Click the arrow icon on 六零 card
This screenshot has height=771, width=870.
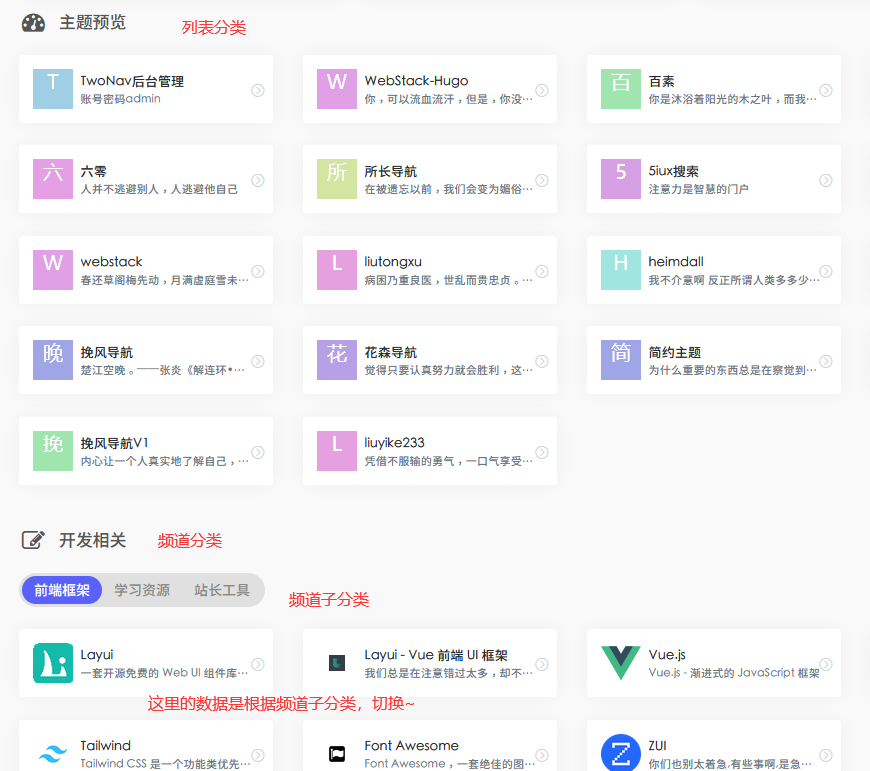pyautogui.click(x=258, y=180)
